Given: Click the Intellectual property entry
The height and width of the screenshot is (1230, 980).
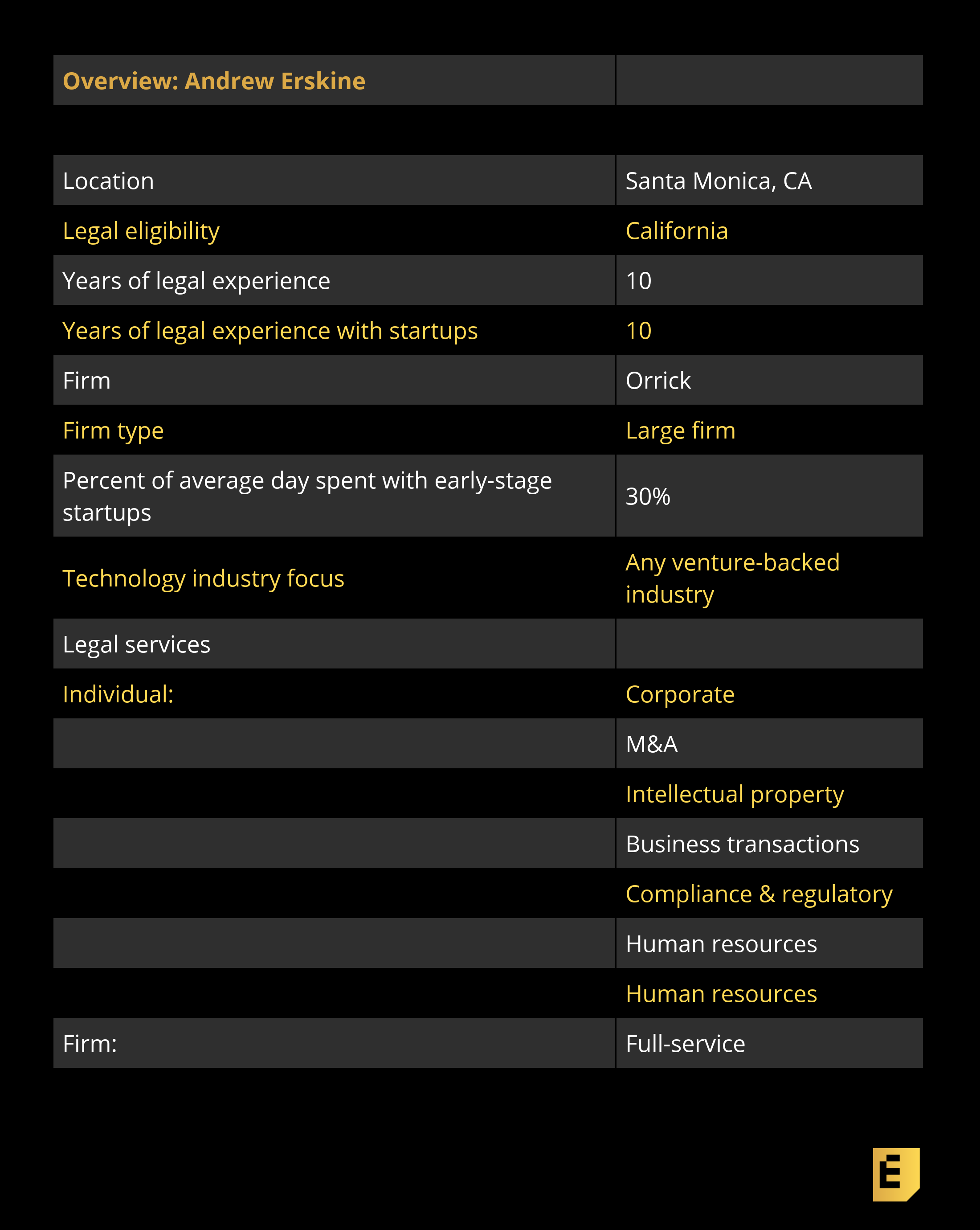Looking at the screenshot, I should click(x=734, y=794).
